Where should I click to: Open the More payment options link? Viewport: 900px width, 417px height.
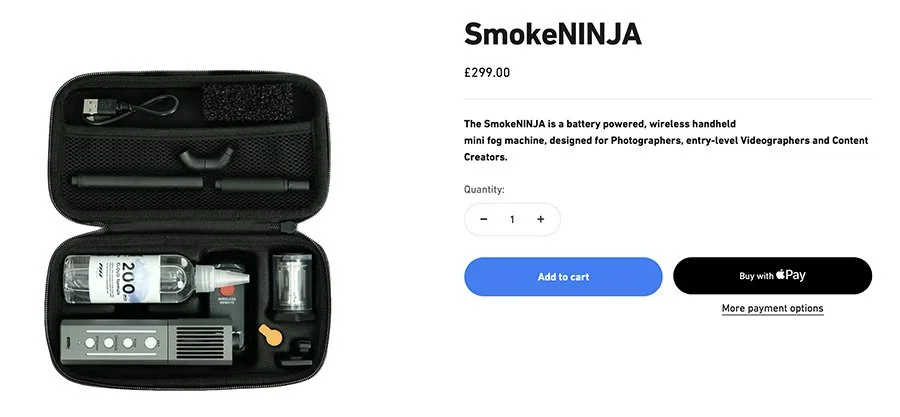(x=772, y=309)
